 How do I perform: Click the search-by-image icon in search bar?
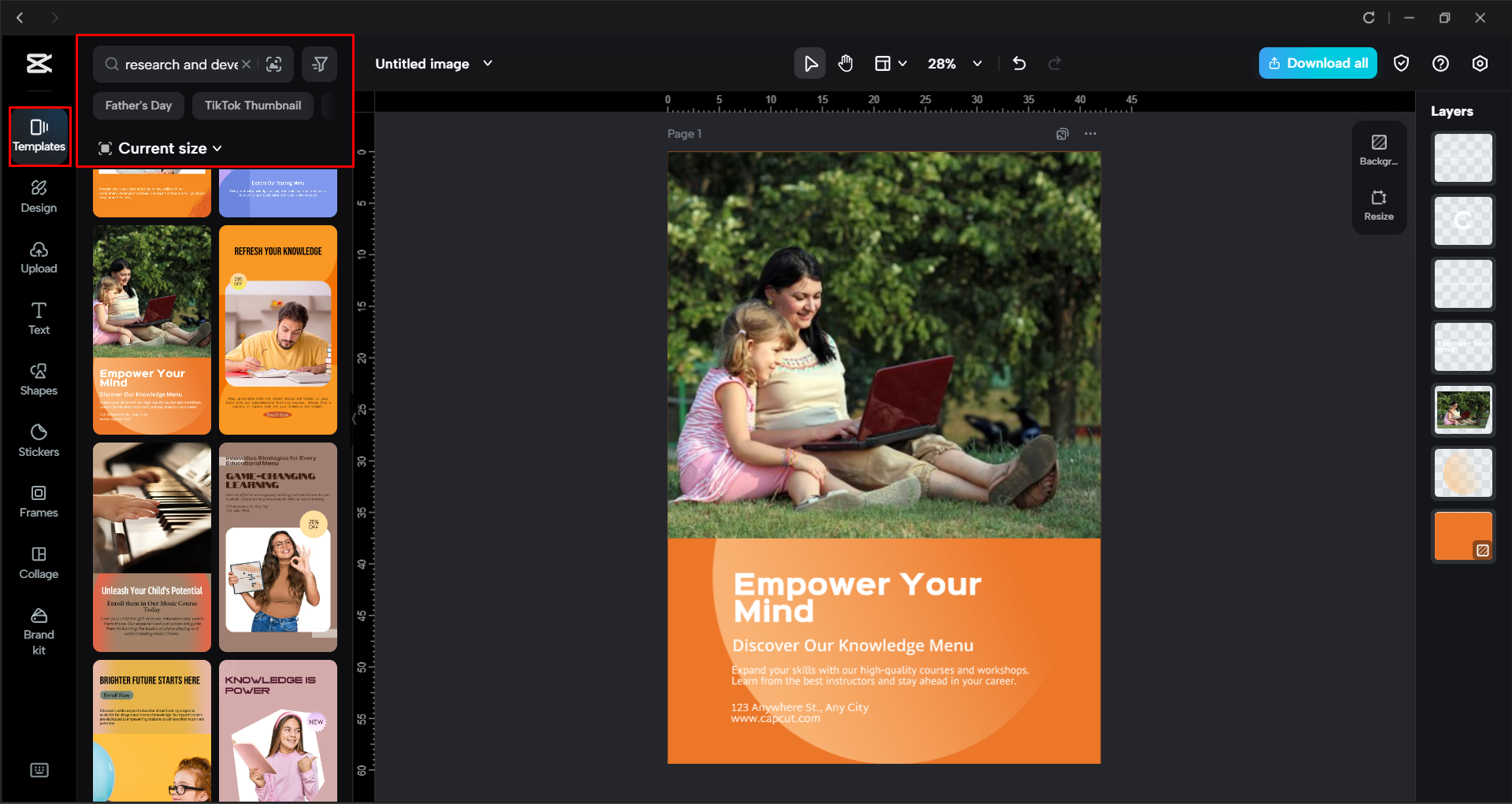(x=274, y=64)
